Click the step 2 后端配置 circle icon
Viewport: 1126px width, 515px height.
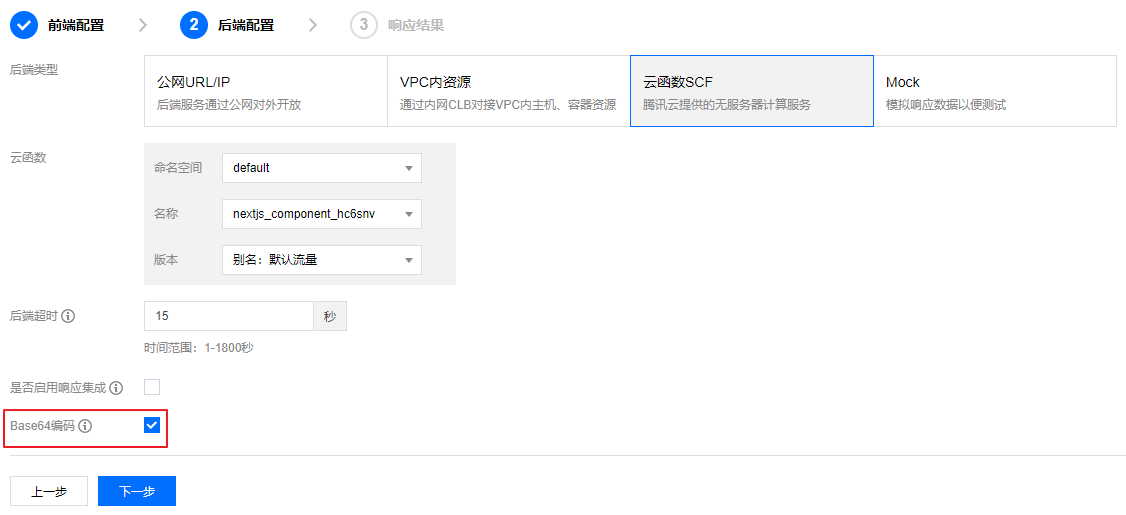coord(194,25)
